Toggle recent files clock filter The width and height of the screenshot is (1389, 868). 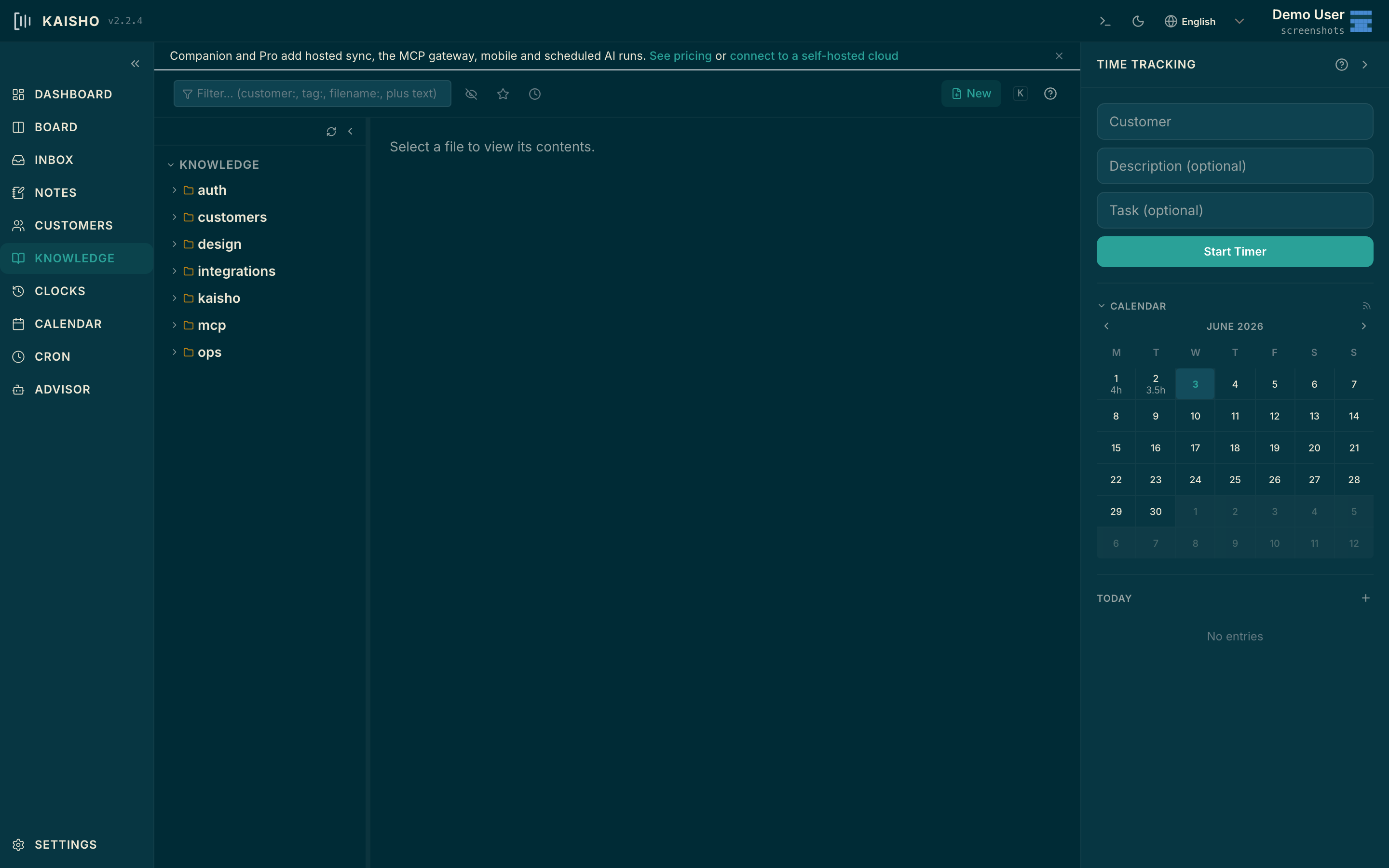point(534,94)
